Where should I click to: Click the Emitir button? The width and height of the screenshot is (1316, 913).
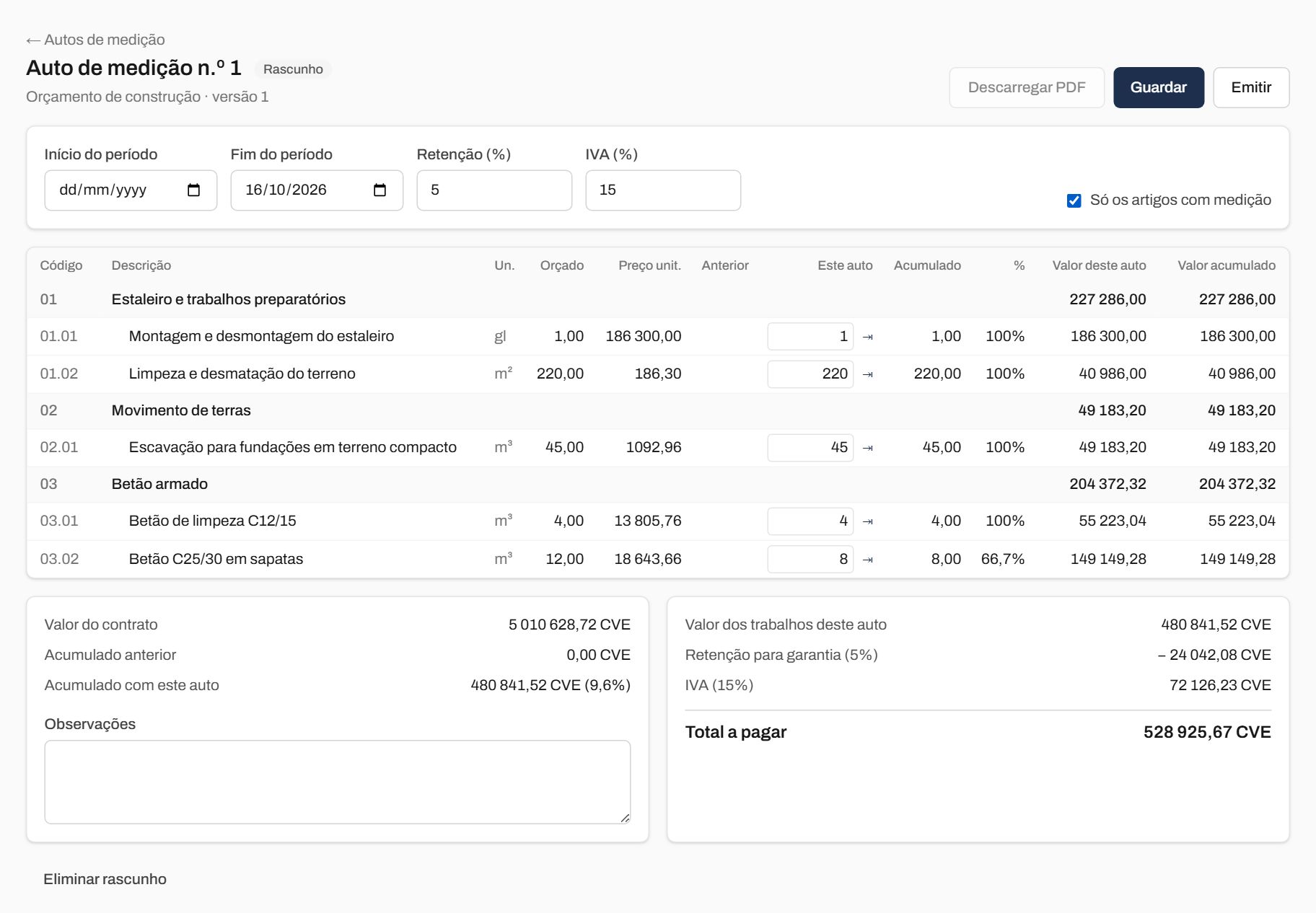(x=1250, y=87)
